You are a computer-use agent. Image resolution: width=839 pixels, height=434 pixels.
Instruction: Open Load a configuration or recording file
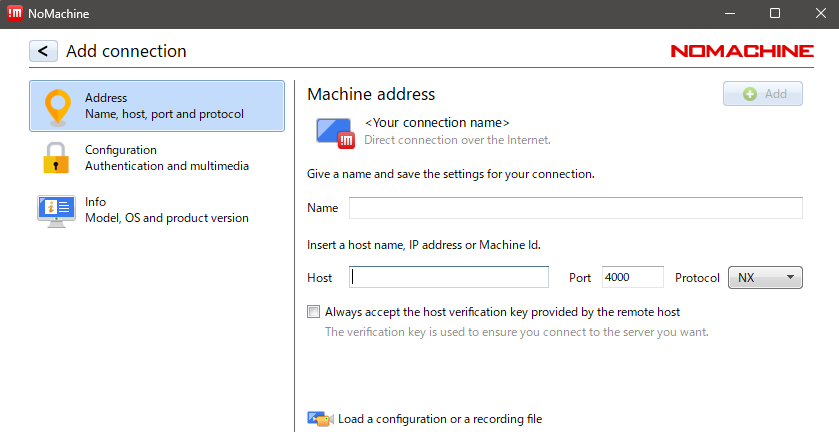coord(439,419)
